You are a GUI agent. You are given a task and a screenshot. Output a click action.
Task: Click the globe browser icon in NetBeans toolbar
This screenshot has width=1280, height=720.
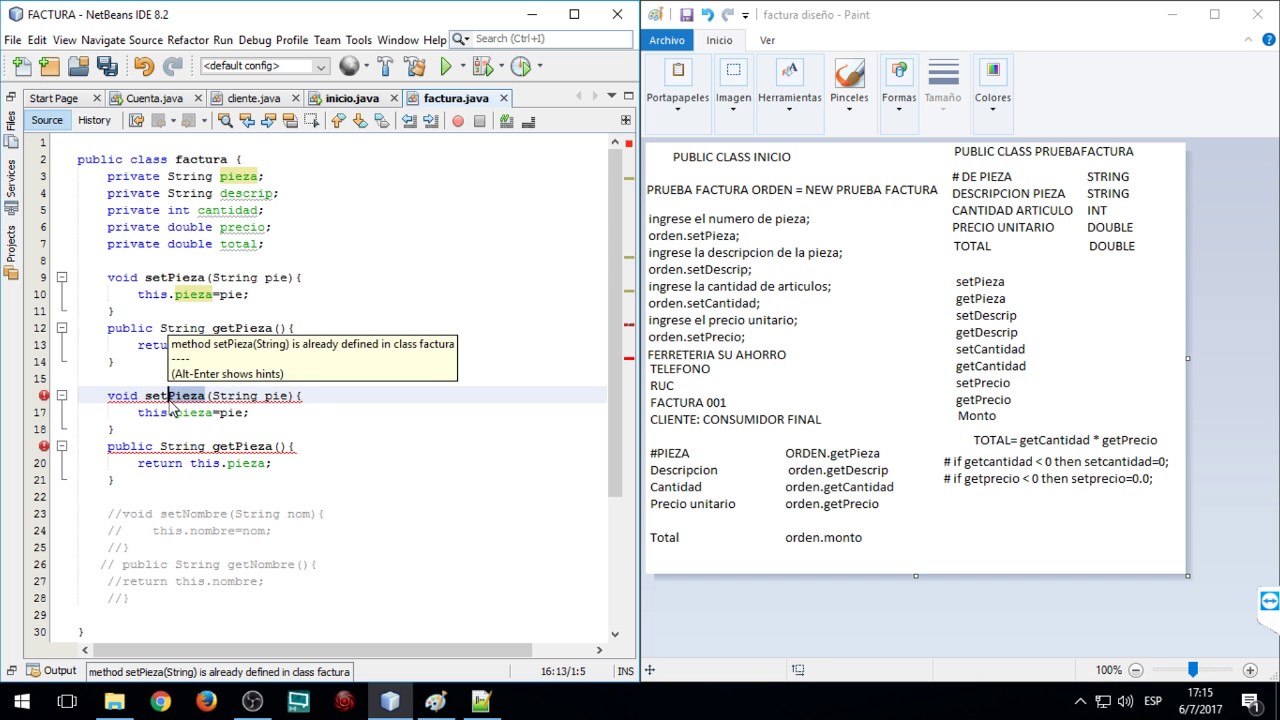(x=349, y=66)
